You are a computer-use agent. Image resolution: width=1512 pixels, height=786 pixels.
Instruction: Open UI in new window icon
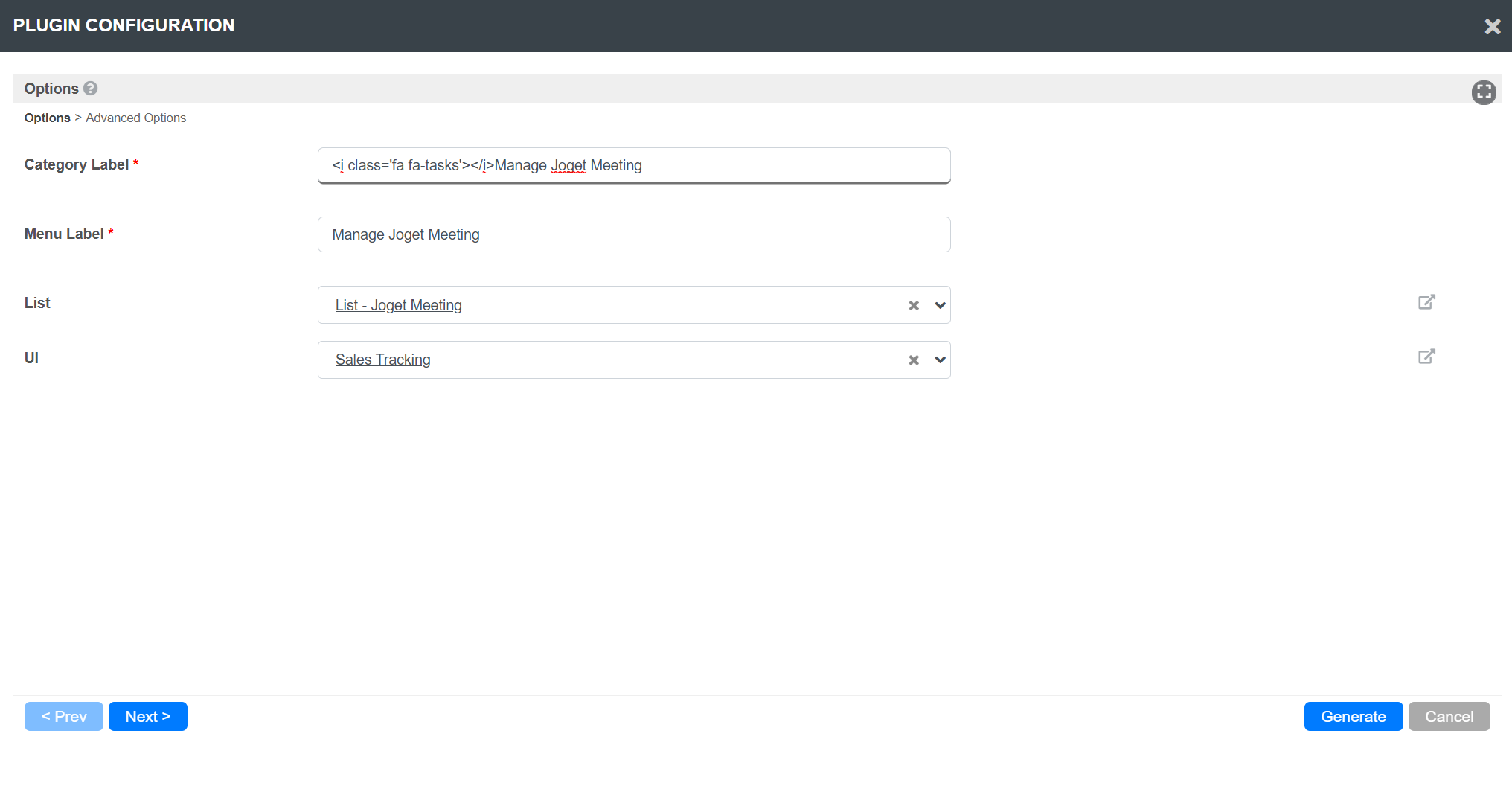(1426, 357)
